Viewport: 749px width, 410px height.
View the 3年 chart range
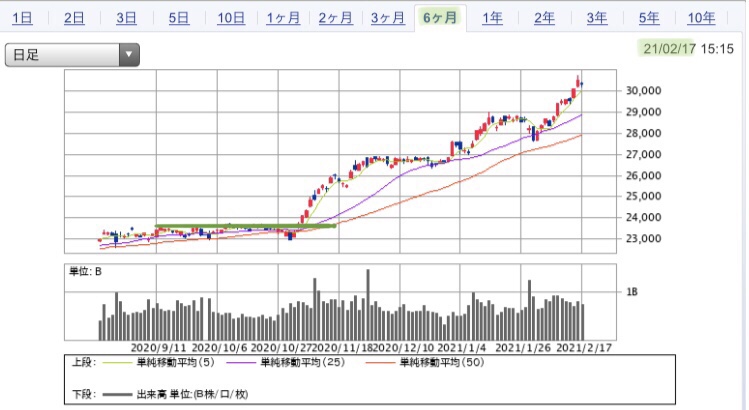click(x=597, y=18)
